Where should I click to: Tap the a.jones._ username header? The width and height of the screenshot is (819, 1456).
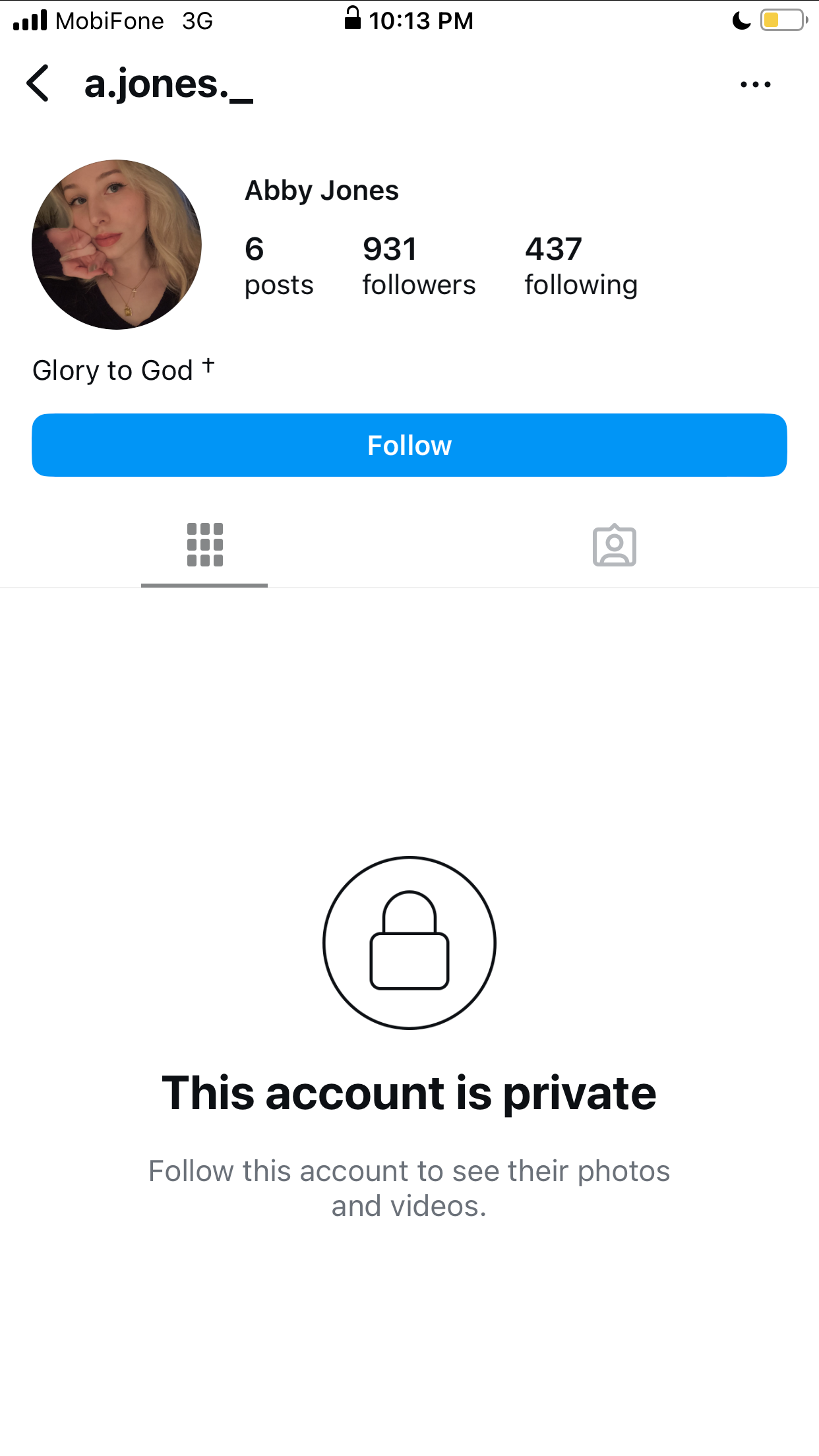[x=169, y=84]
